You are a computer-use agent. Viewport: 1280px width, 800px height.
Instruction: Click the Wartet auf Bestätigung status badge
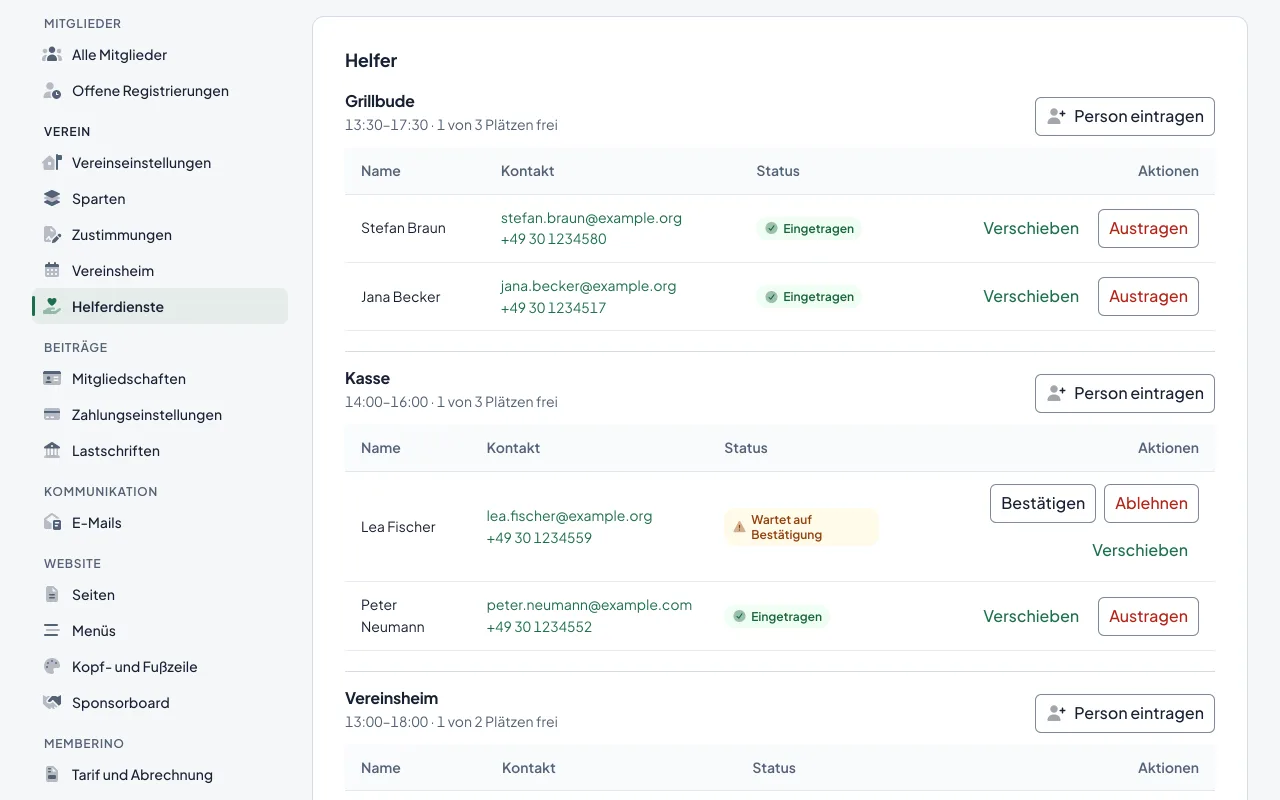click(801, 527)
